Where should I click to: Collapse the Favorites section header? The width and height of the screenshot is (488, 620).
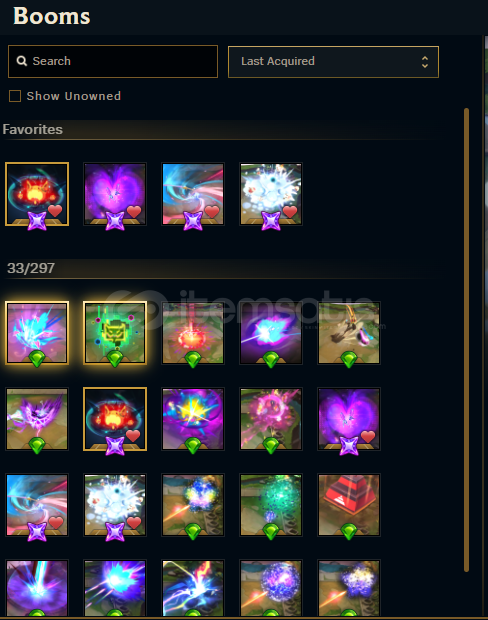(32, 130)
